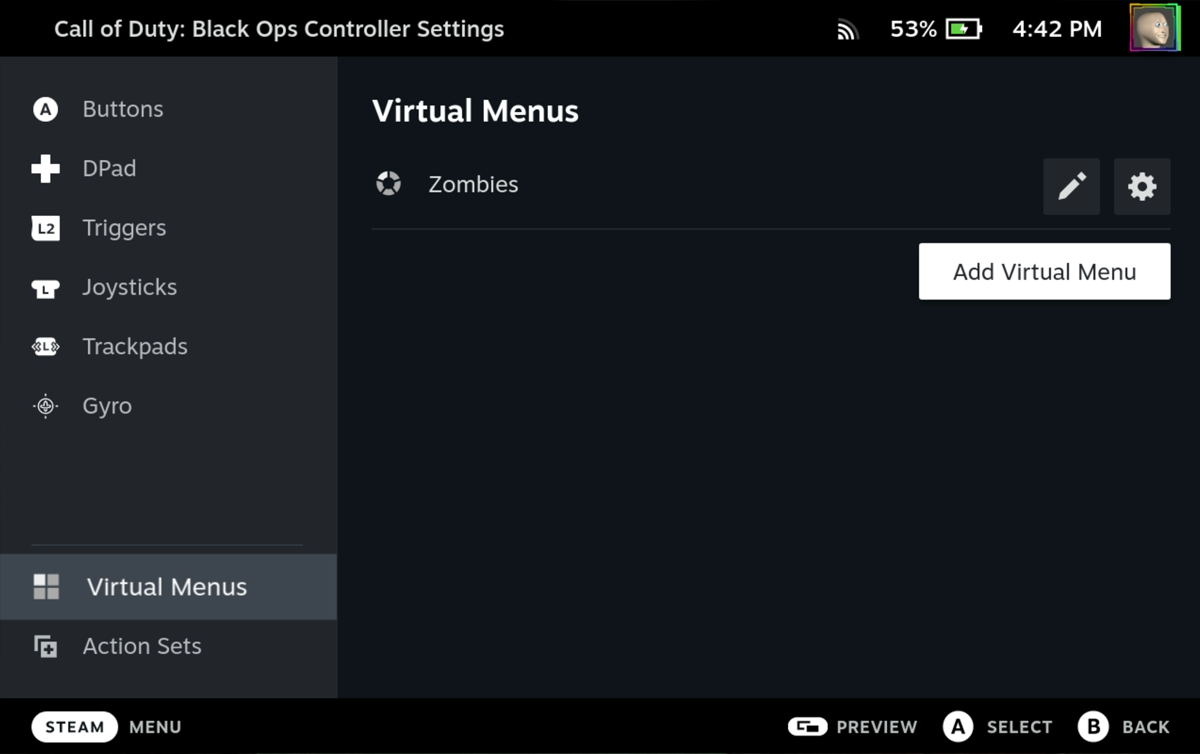Select Virtual Menus sidebar entry
The image size is (1200, 754).
pyautogui.click(x=168, y=587)
